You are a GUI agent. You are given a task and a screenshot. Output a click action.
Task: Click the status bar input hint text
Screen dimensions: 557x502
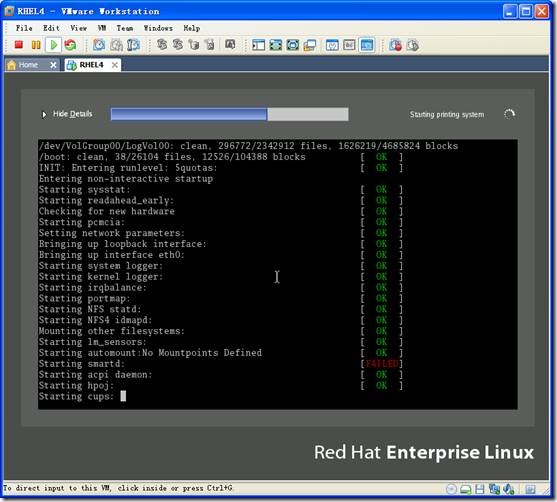tap(118, 488)
